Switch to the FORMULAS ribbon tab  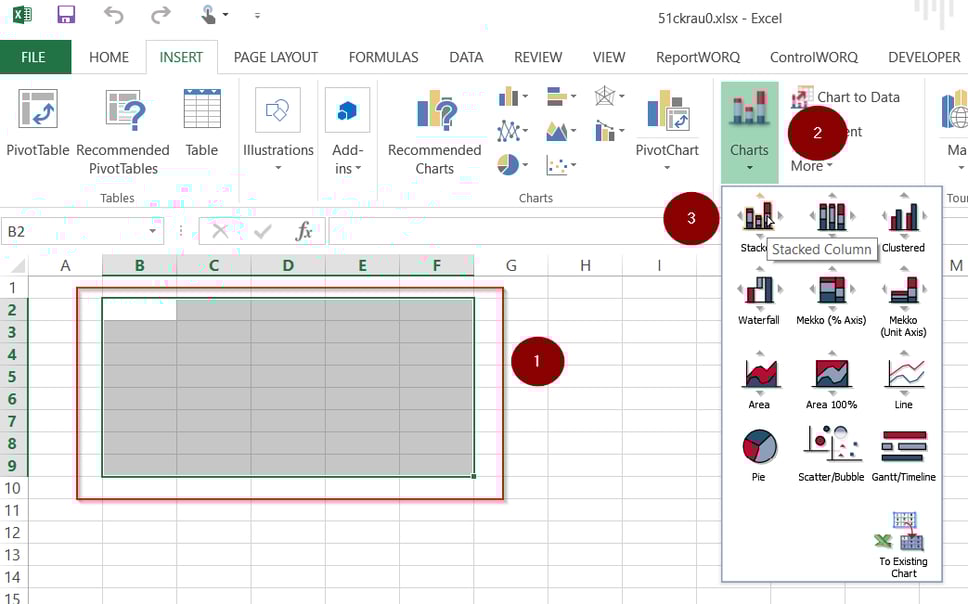383,57
